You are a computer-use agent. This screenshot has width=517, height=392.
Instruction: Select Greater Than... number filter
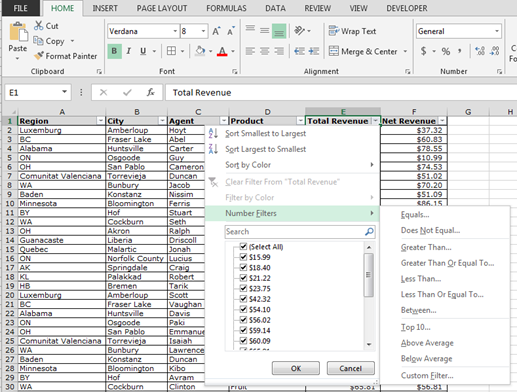point(426,247)
